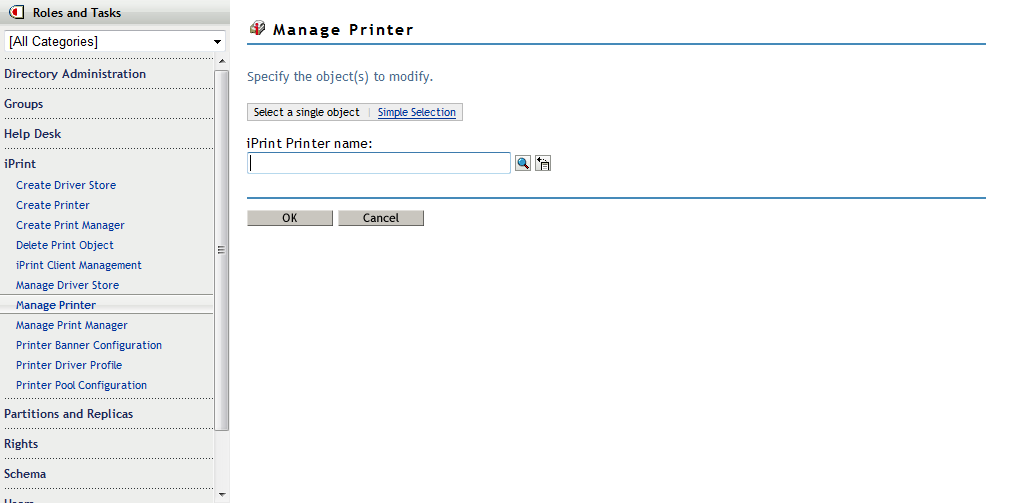Open Printer Banner Configuration task

89,346
